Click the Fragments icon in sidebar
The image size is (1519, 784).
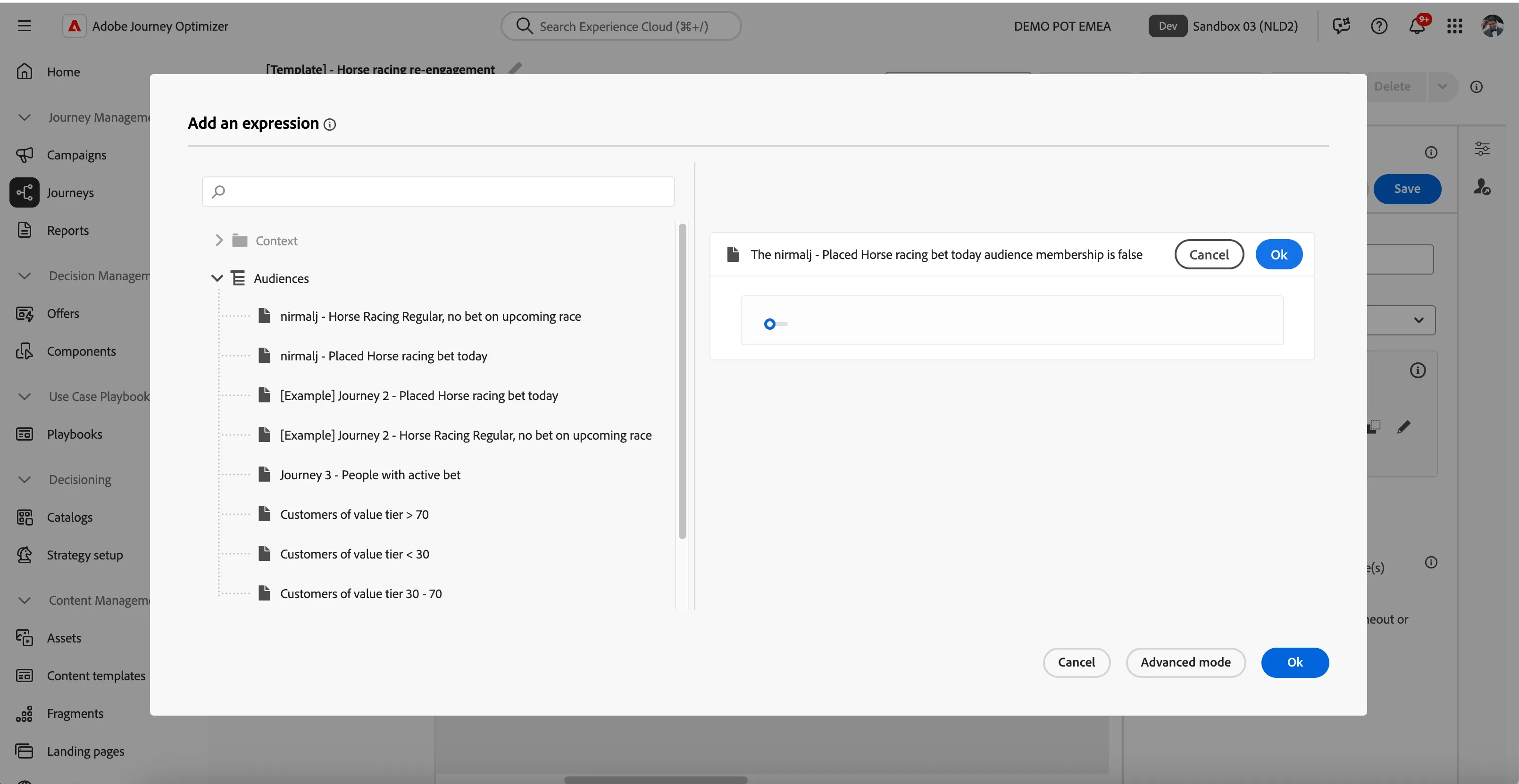pyautogui.click(x=24, y=713)
